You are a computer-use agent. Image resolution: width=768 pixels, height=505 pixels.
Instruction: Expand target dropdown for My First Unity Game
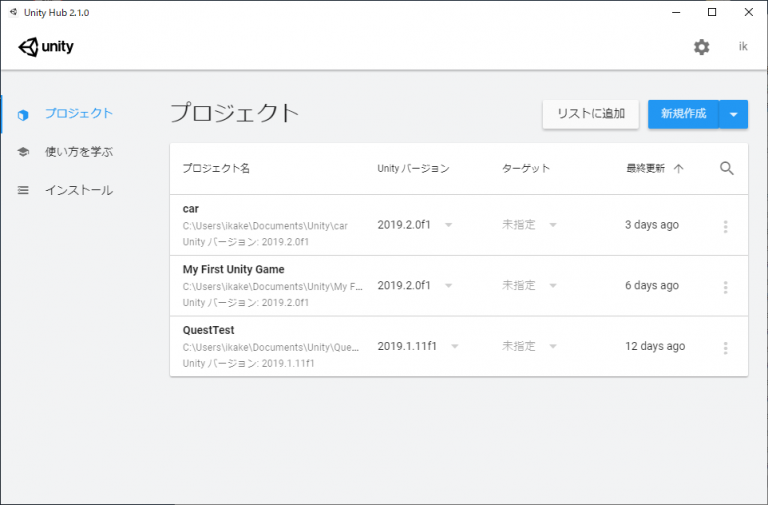coord(553,286)
